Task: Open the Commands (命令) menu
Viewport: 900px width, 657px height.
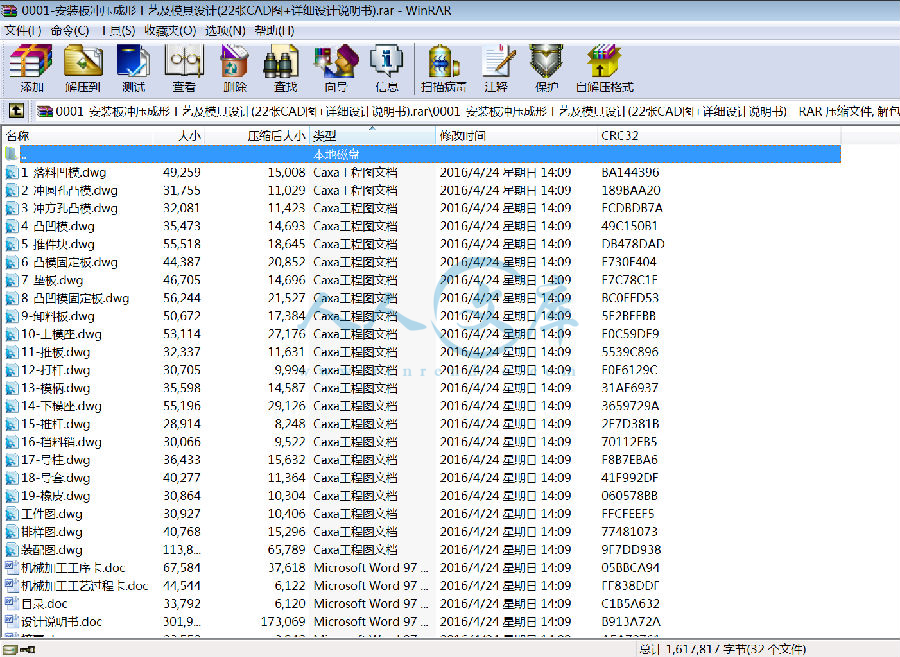Action: [70, 30]
